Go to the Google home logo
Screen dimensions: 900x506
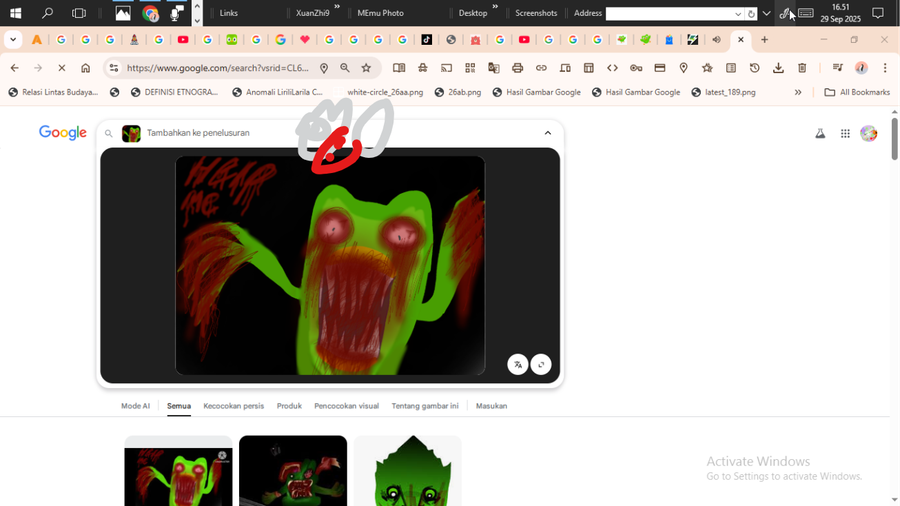(63, 133)
